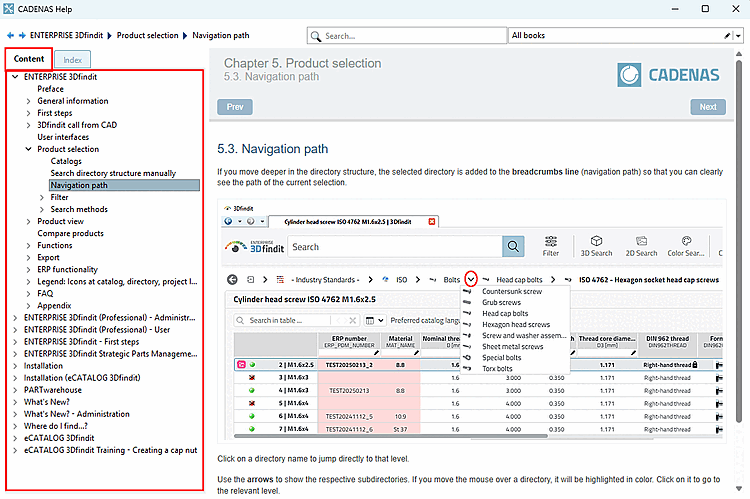Go to the previous page with Prev

pyautogui.click(x=235, y=107)
